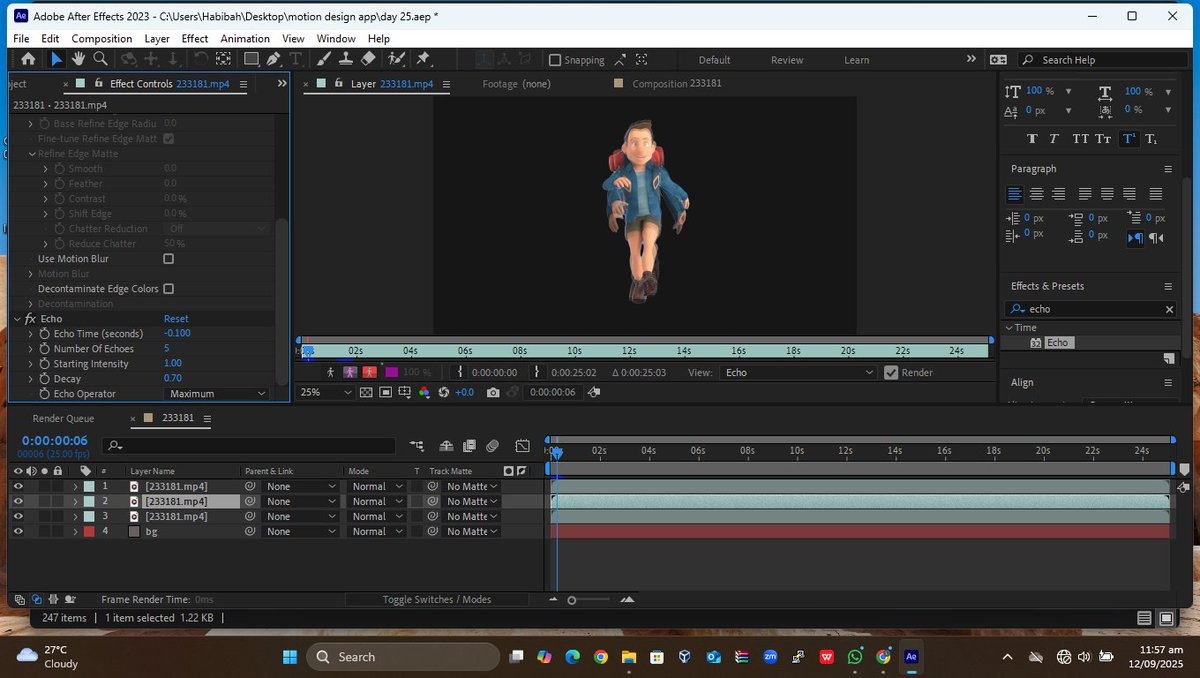
Task: Hide layer 3 with eye icon
Action: [18, 516]
